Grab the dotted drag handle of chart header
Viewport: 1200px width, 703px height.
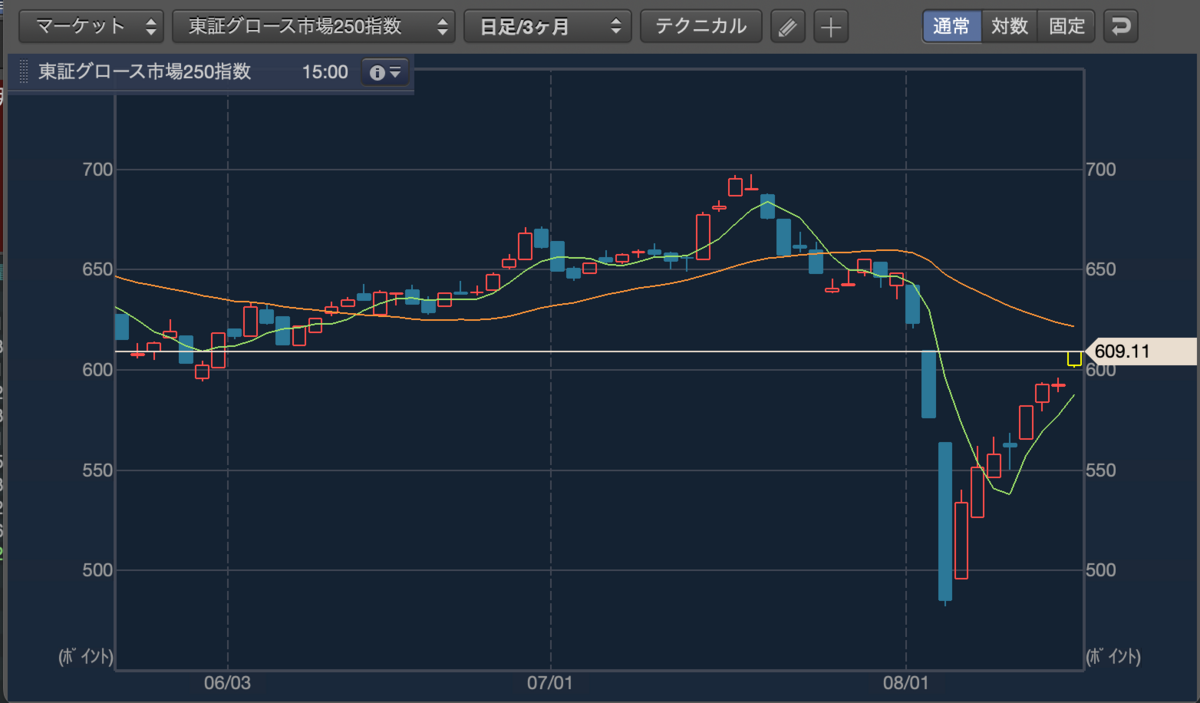(x=24, y=72)
